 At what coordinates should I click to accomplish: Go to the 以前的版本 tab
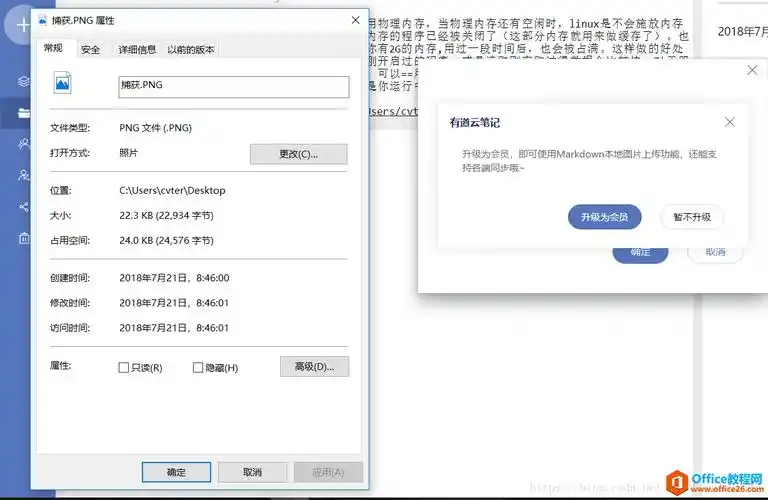coord(191,50)
